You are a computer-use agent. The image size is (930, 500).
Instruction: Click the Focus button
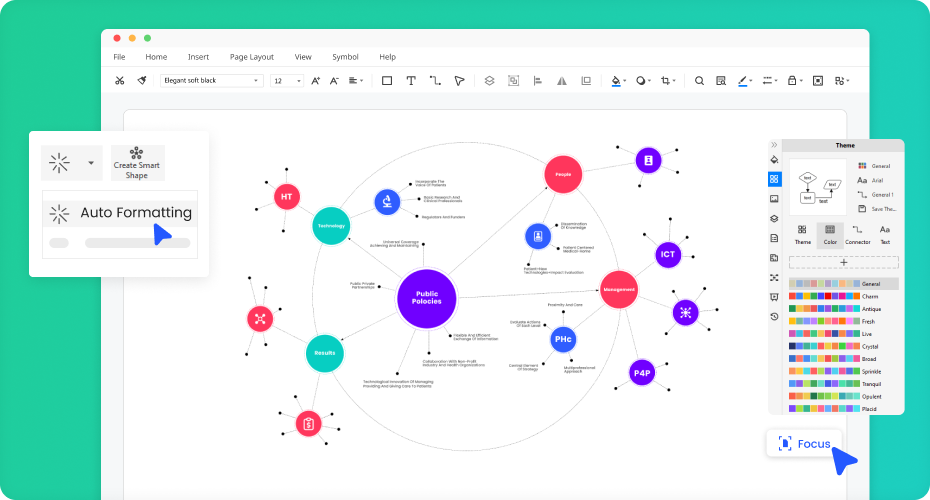click(x=804, y=443)
